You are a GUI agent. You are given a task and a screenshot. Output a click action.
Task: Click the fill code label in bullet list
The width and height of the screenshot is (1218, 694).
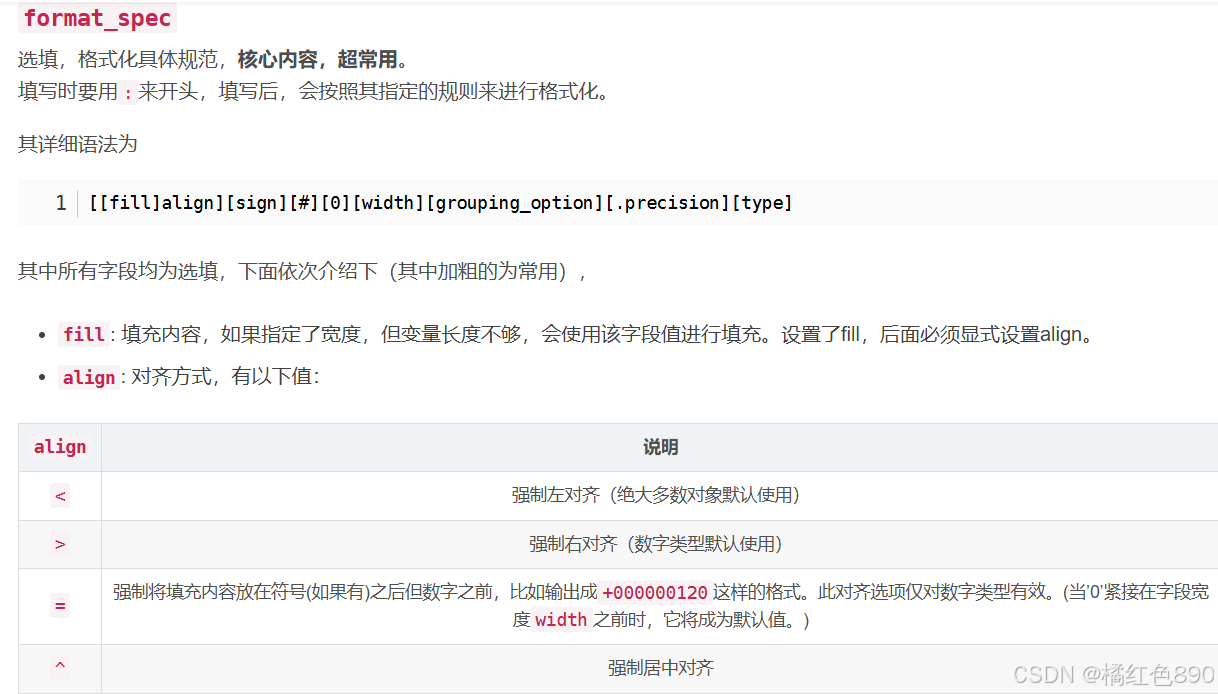[x=83, y=335]
